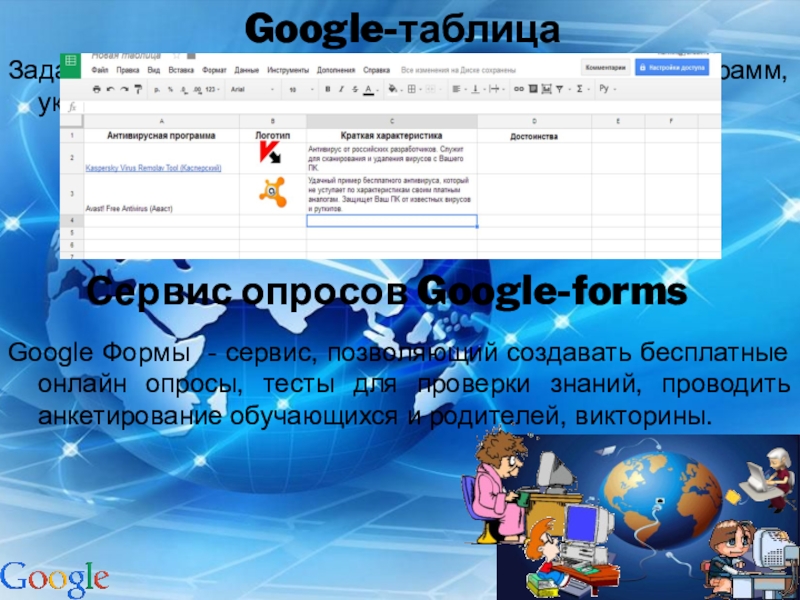The width and height of the screenshot is (800, 600).
Task: Open the font size 10 dropdown
Action: click(x=301, y=90)
